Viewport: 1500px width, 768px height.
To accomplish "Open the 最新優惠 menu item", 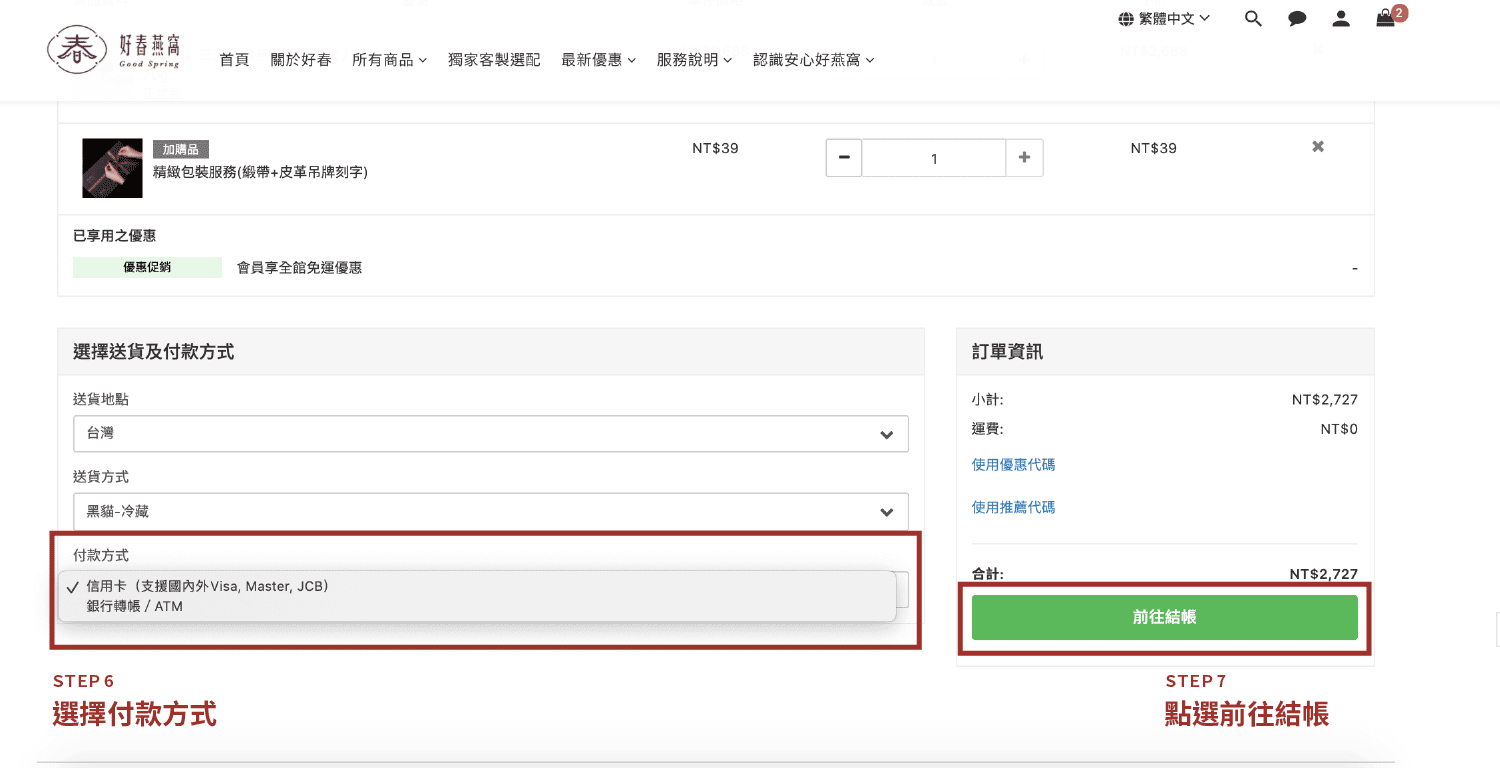I will pyautogui.click(x=598, y=59).
